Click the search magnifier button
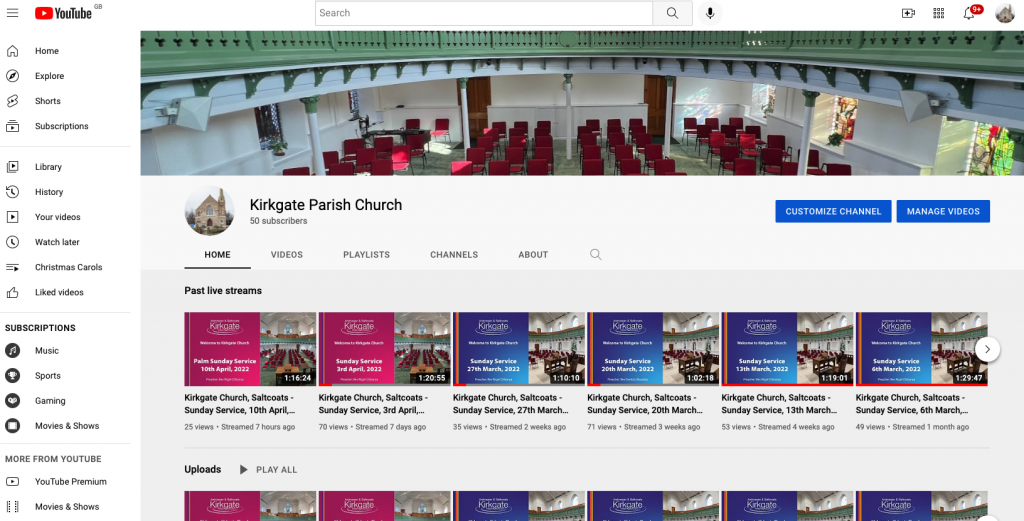 672,13
